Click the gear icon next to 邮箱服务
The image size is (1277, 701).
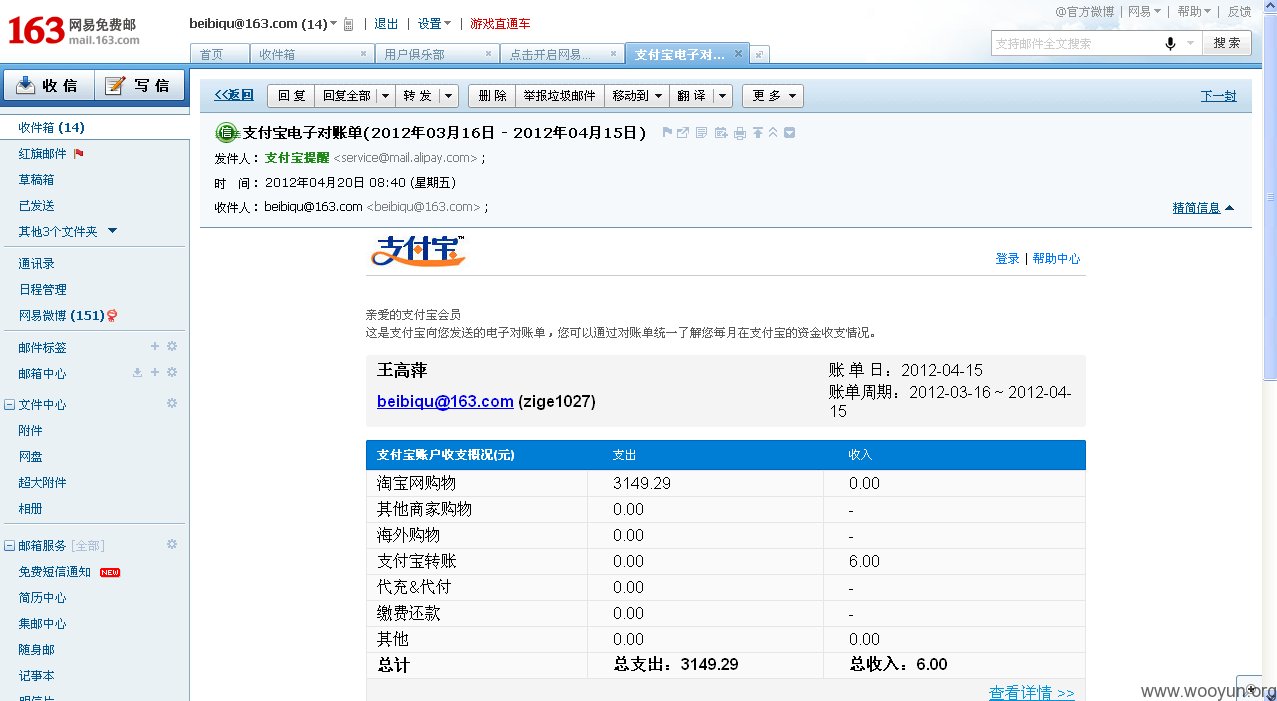pos(172,544)
